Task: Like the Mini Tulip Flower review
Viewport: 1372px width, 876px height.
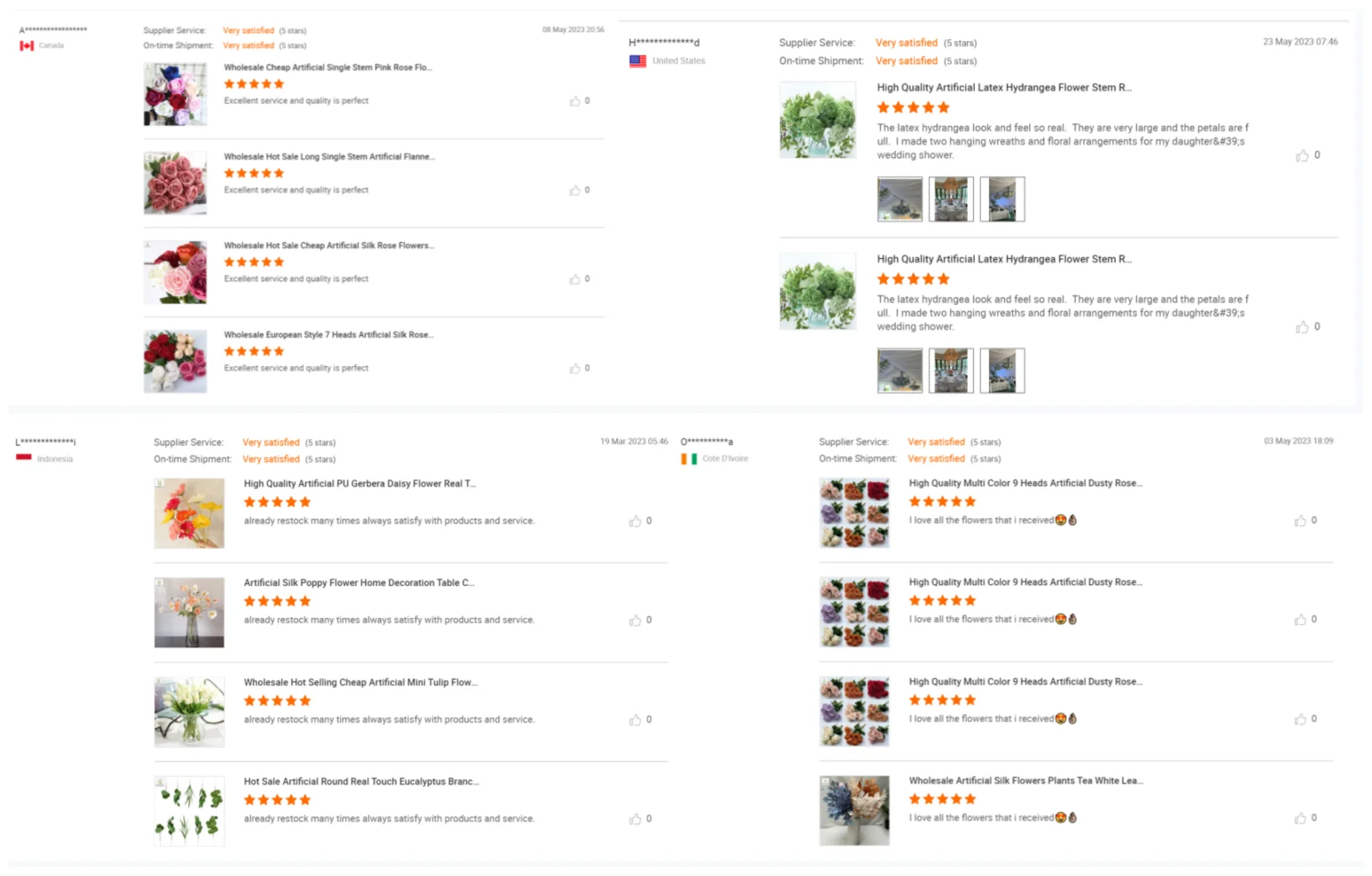Action: 635,720
